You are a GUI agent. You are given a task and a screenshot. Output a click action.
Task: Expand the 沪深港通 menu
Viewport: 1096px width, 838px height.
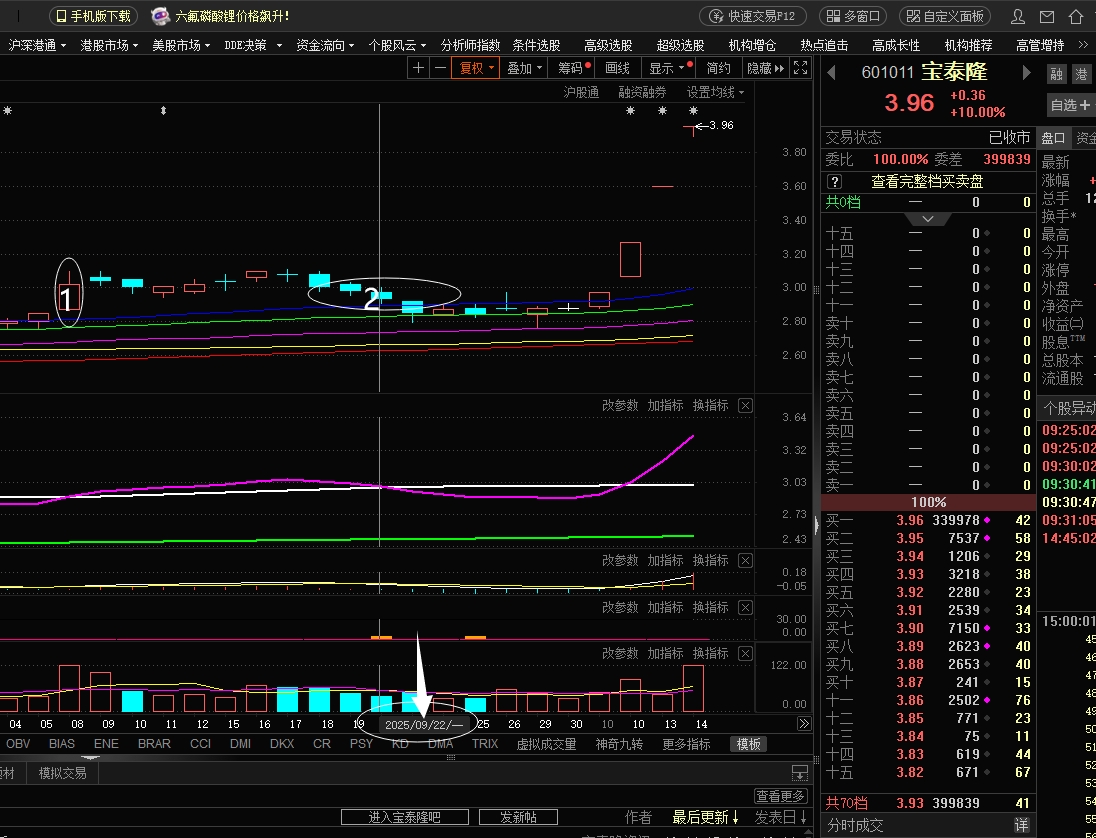click(x=37, y=45)
